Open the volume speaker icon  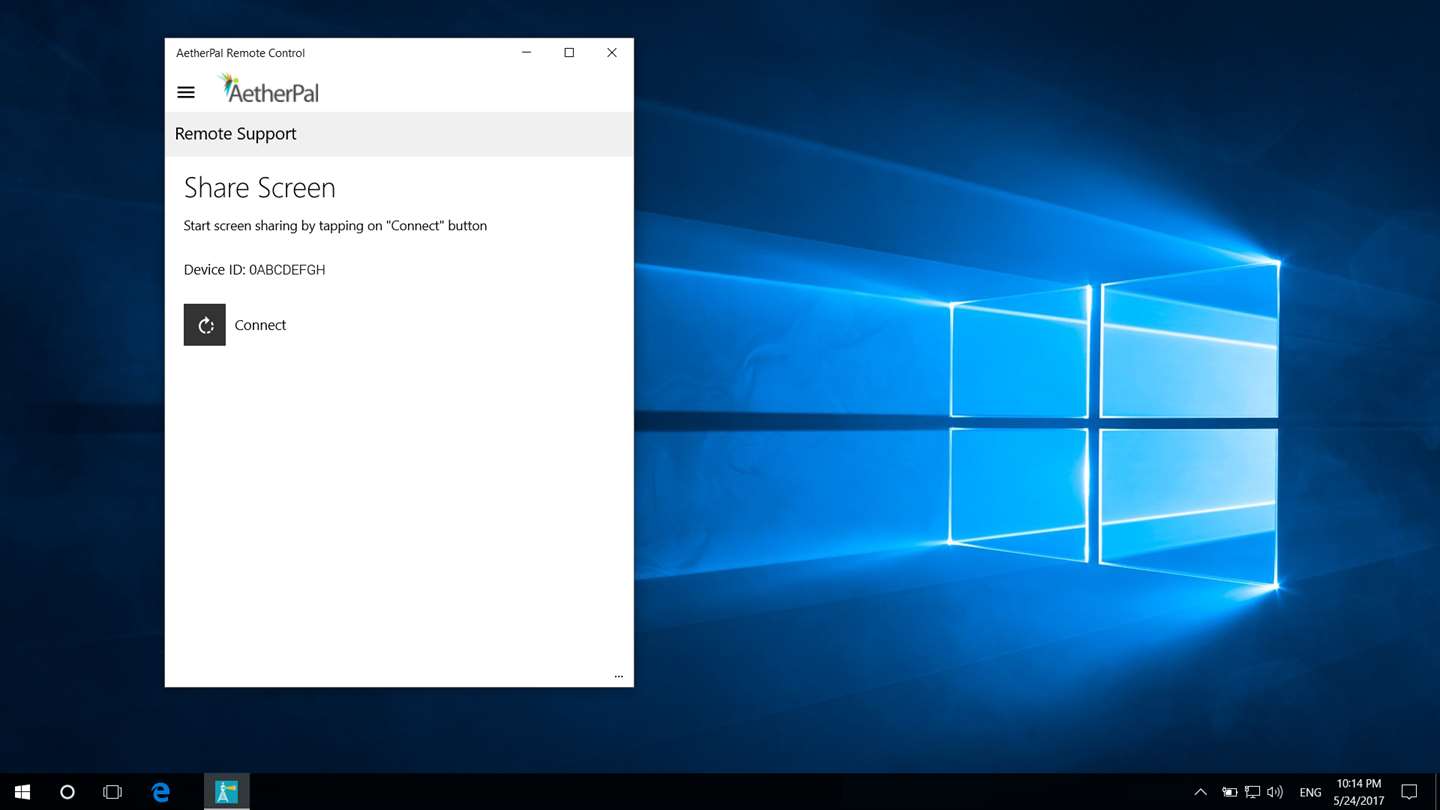pos(1275,792)
